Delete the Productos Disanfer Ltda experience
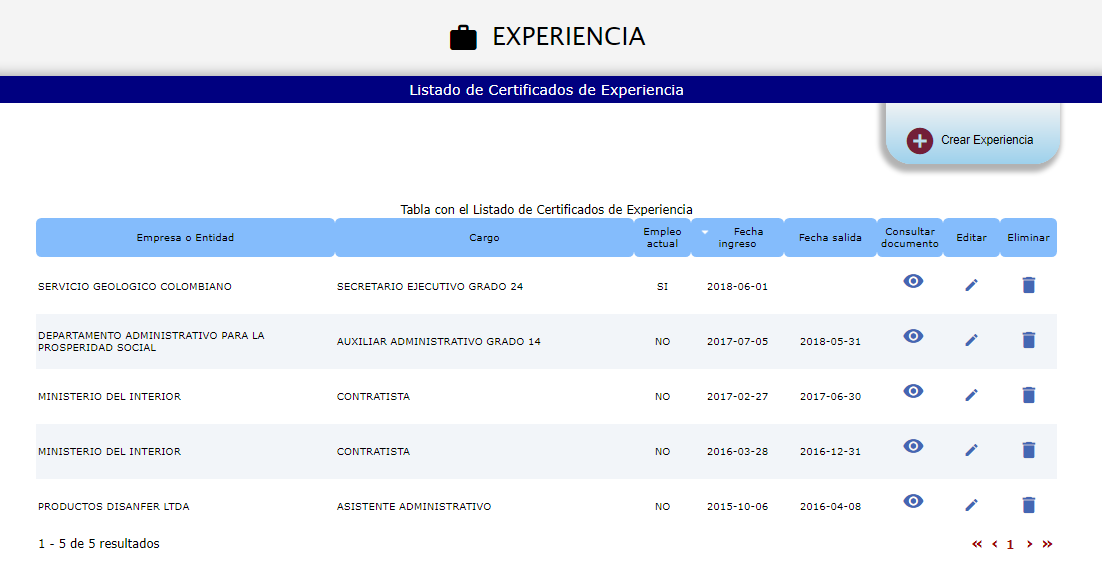The width and height of the screenshot is (1102, 569). [1028, 504]
